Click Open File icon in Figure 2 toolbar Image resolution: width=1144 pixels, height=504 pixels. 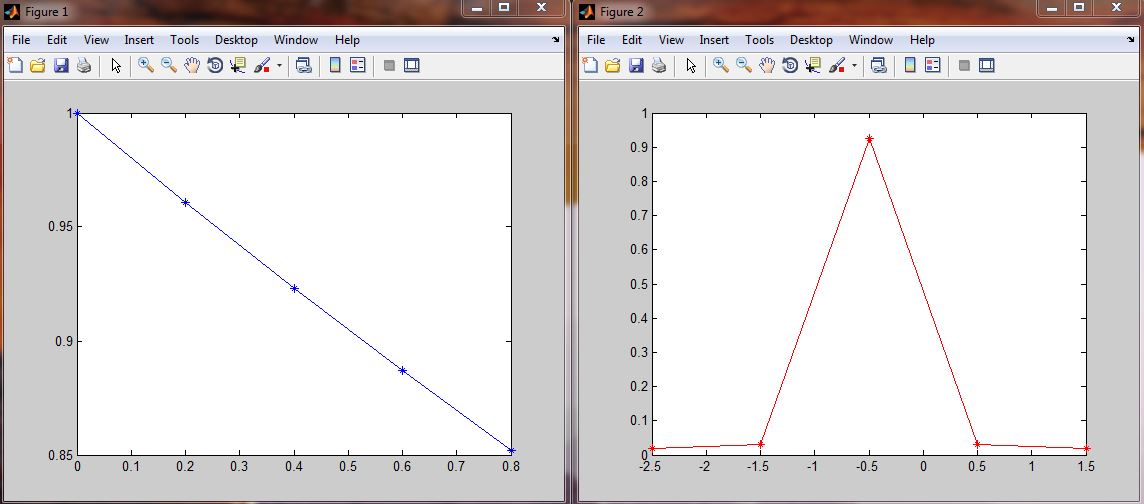tap(613, 65)
